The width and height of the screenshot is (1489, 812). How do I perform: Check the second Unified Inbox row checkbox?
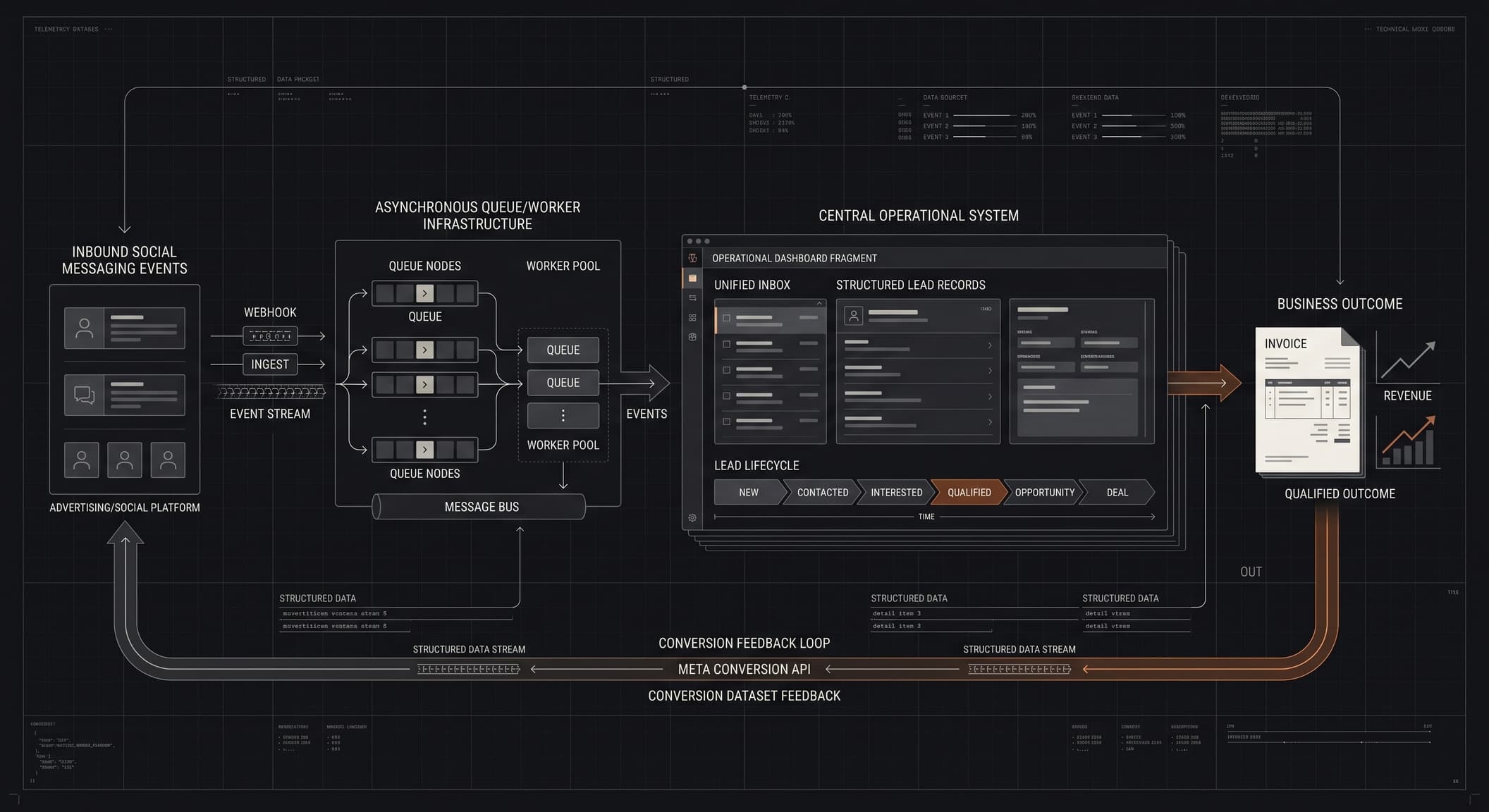point(726,344)
